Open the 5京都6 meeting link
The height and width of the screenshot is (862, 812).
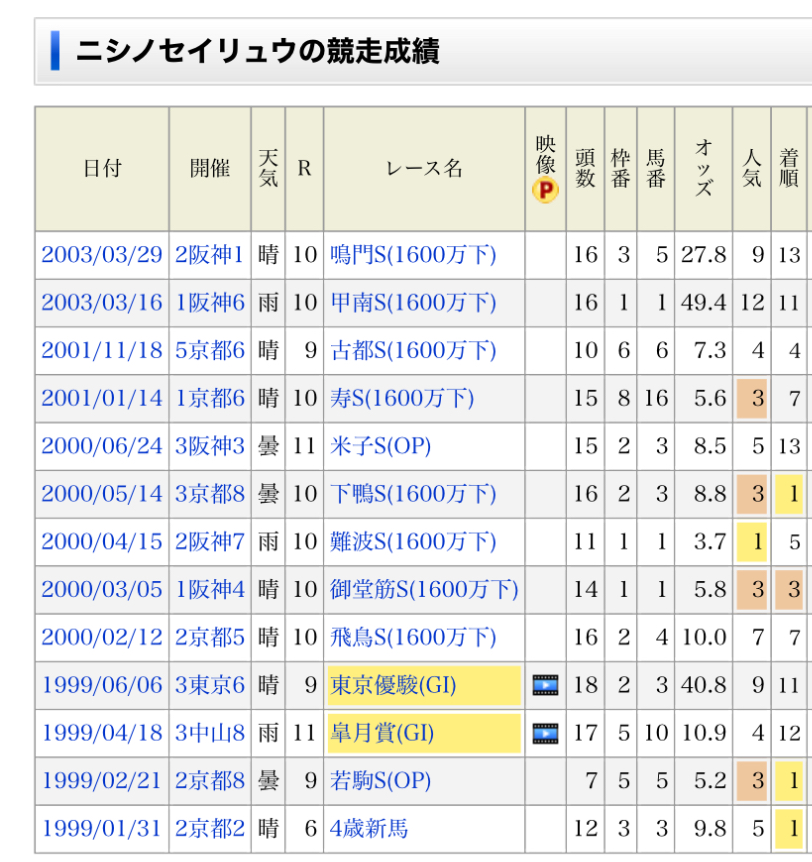point(209,350)
